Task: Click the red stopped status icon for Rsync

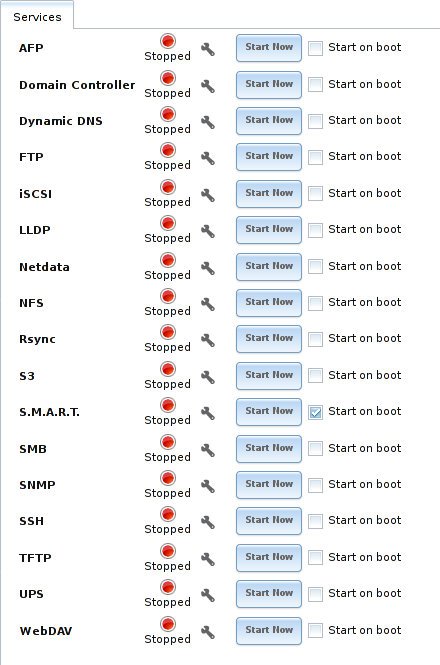Action: pos(168,332)
